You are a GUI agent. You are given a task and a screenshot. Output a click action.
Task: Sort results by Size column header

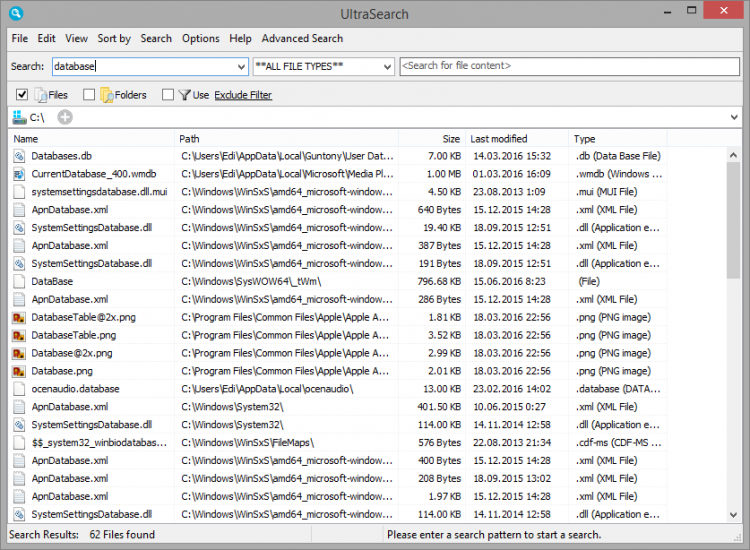[431, 139]
